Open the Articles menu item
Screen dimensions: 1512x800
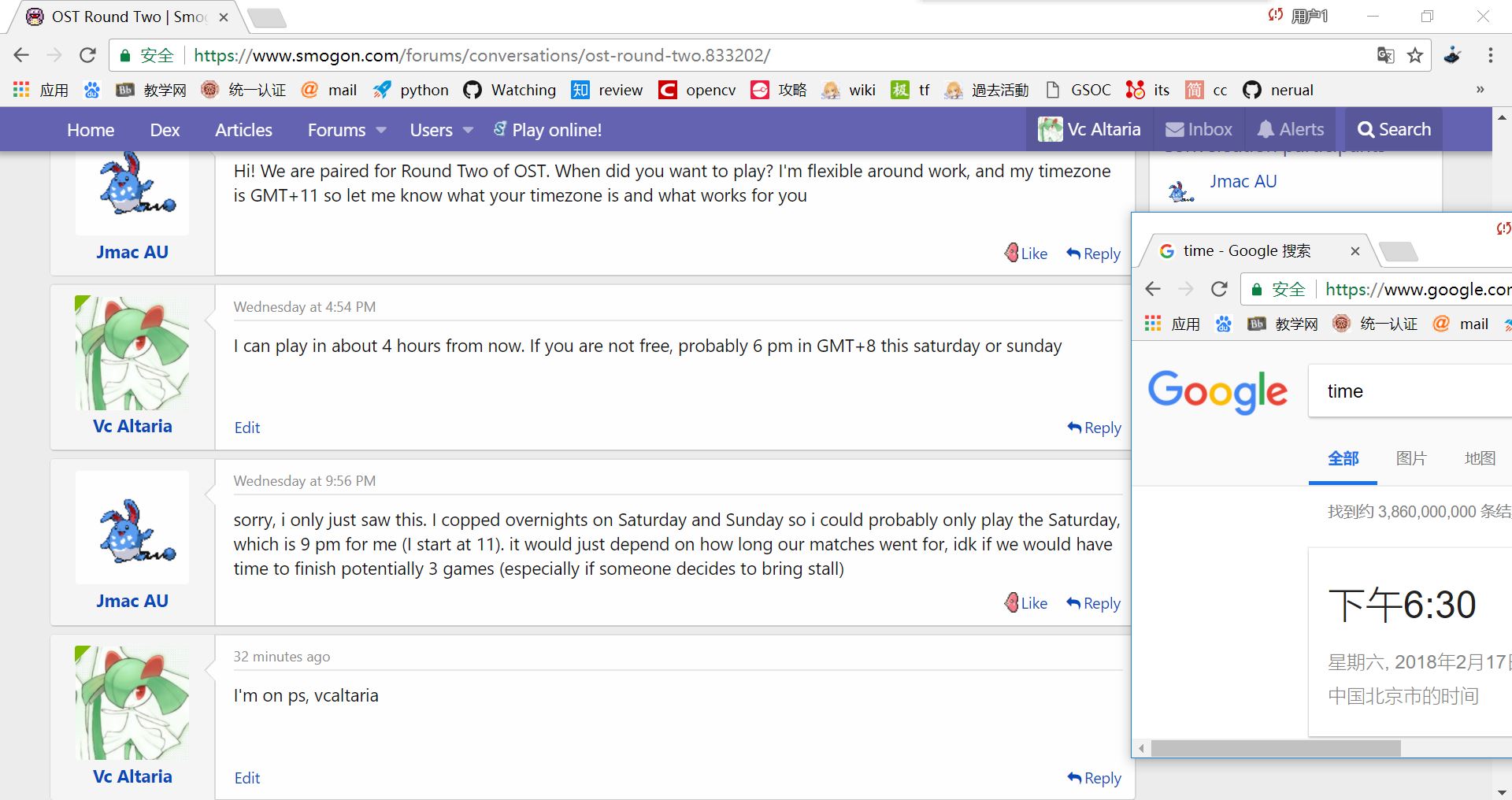pyautogui.click(x=243, y=130)
